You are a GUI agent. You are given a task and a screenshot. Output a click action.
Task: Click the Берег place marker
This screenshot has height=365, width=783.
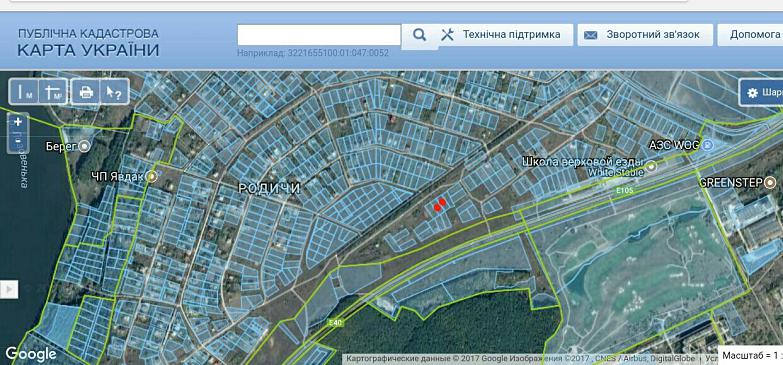click(85, 146)
